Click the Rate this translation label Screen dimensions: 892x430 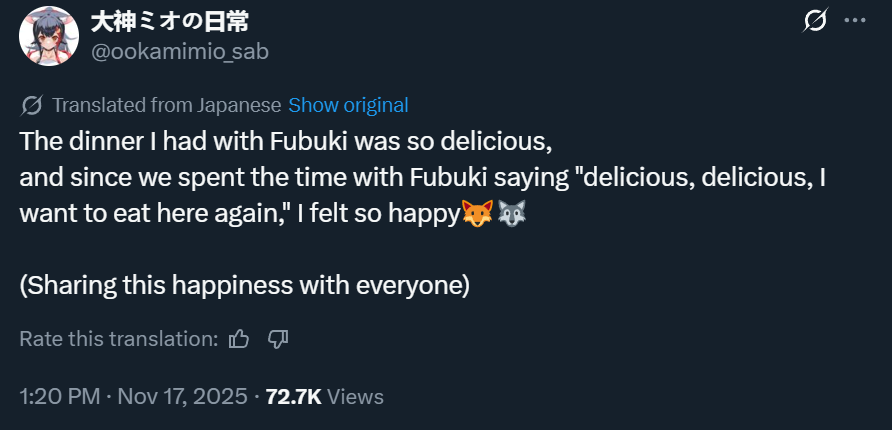(x=118, y=339)
